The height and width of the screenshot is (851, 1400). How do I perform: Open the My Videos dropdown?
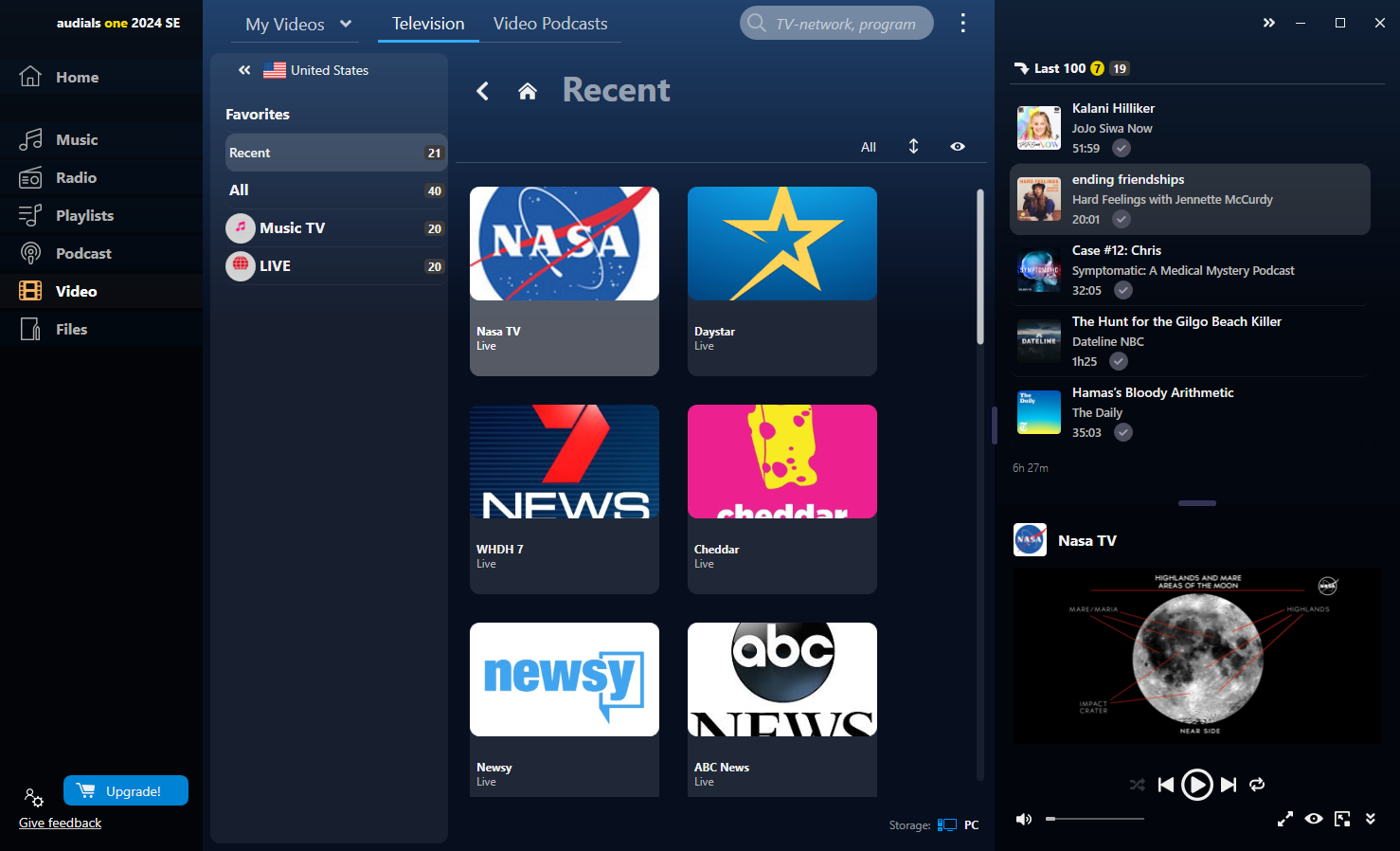point(297,24)
